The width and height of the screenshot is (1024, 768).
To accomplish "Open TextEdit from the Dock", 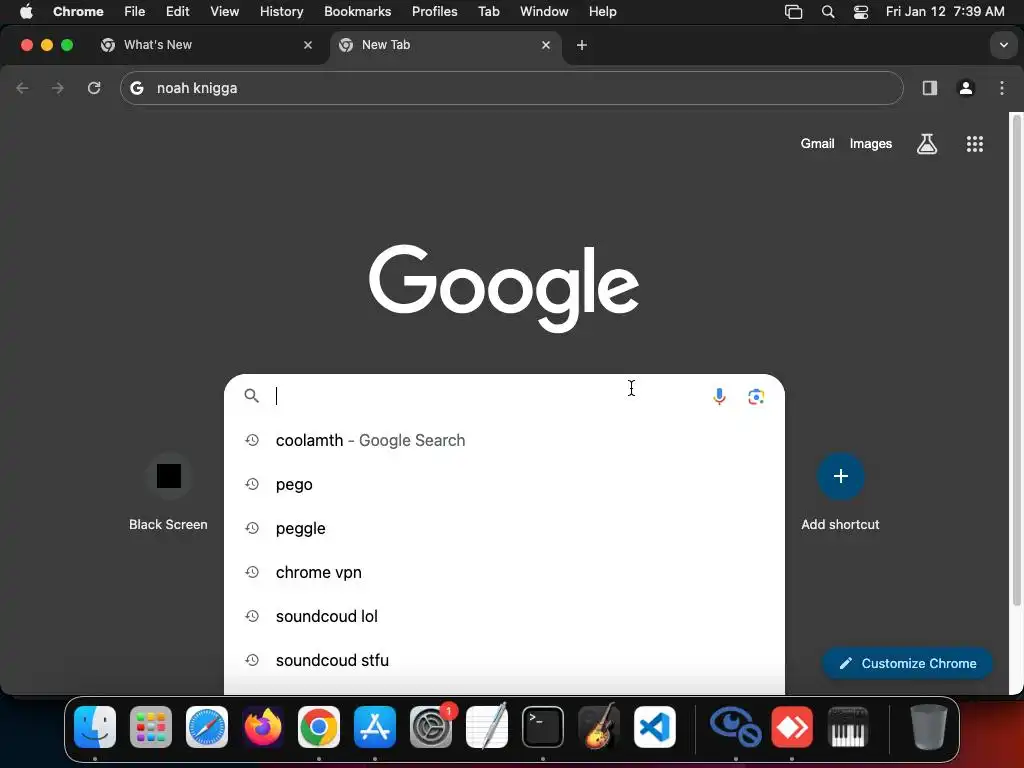I will pyautogui.click(x=487, y=727).
